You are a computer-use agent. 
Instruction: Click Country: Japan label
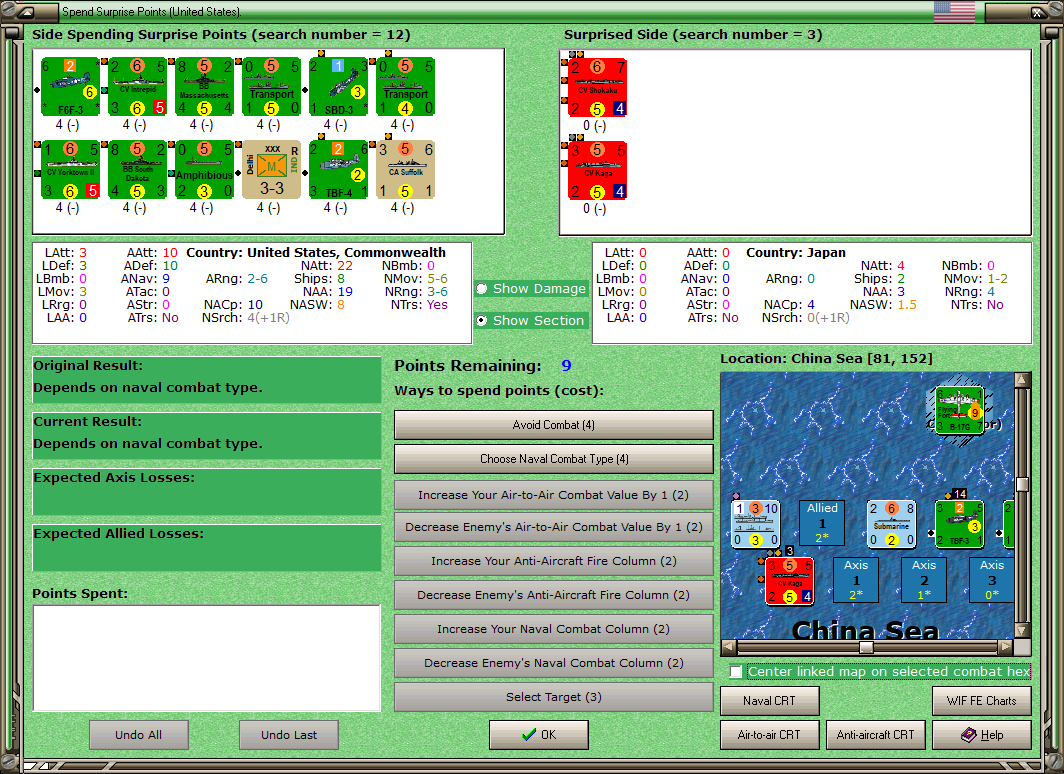pos(796,252)
